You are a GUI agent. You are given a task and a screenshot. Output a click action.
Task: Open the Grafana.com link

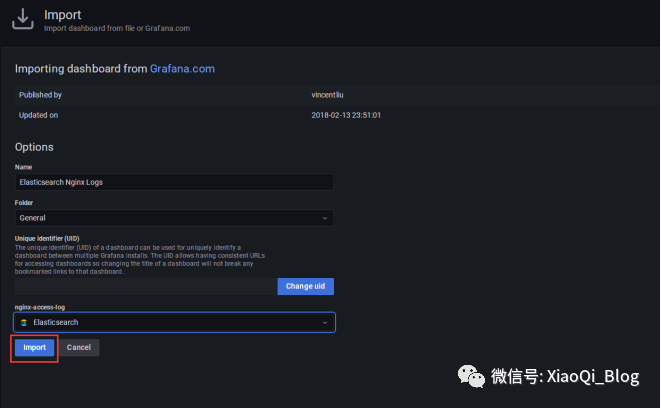[182, 69]
